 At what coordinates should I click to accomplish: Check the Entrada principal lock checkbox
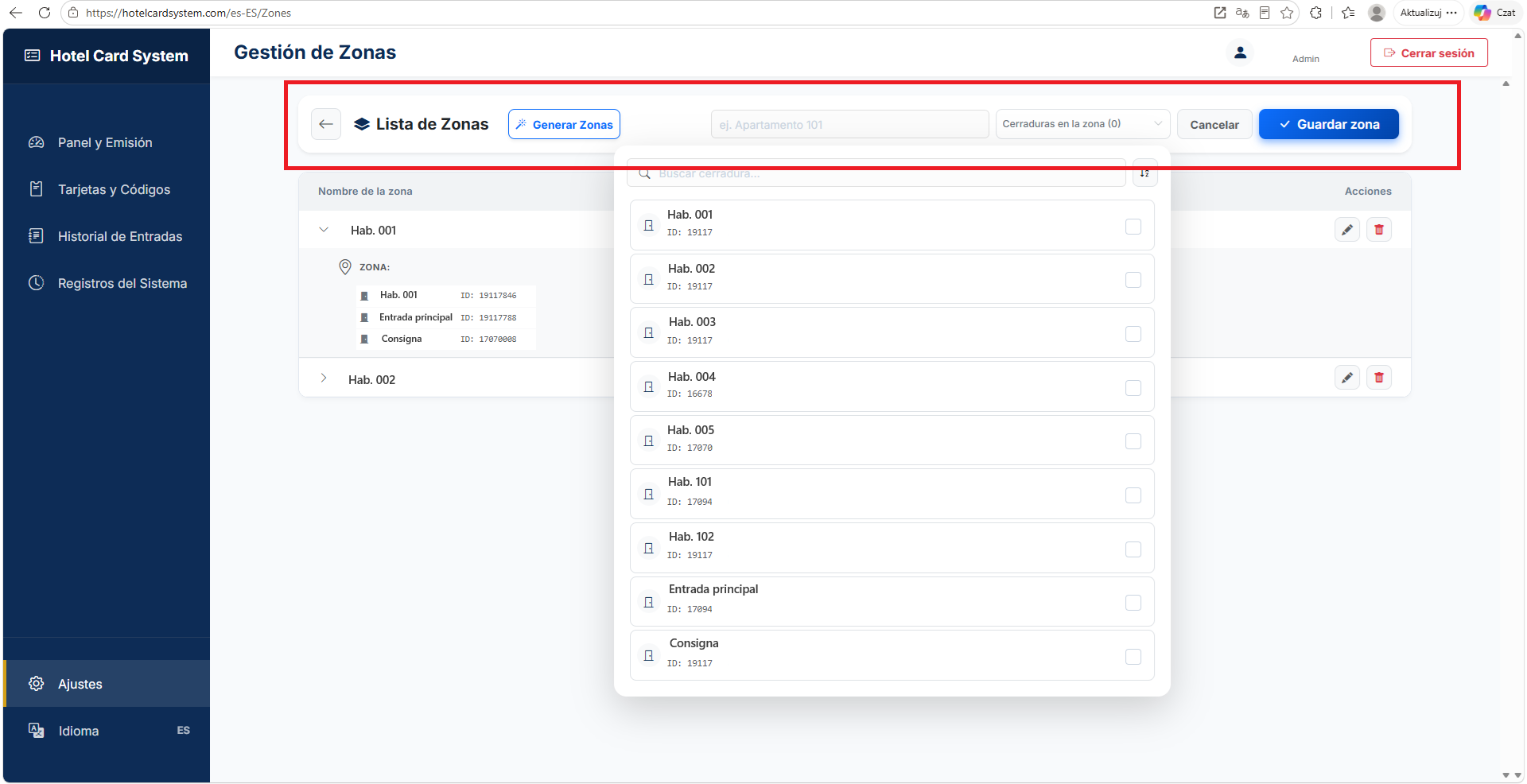[x=1133, y=603]
